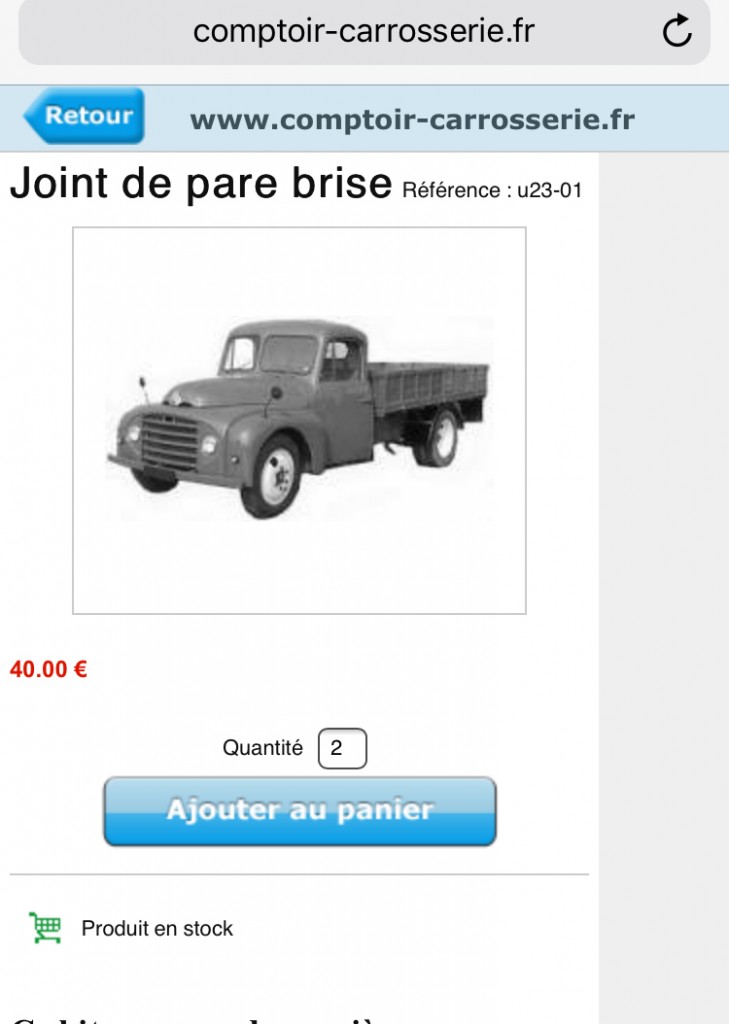The height and width of the screenshot is (1024, 729).
Task: Click the gray right side panel
Action: (664, 588)
